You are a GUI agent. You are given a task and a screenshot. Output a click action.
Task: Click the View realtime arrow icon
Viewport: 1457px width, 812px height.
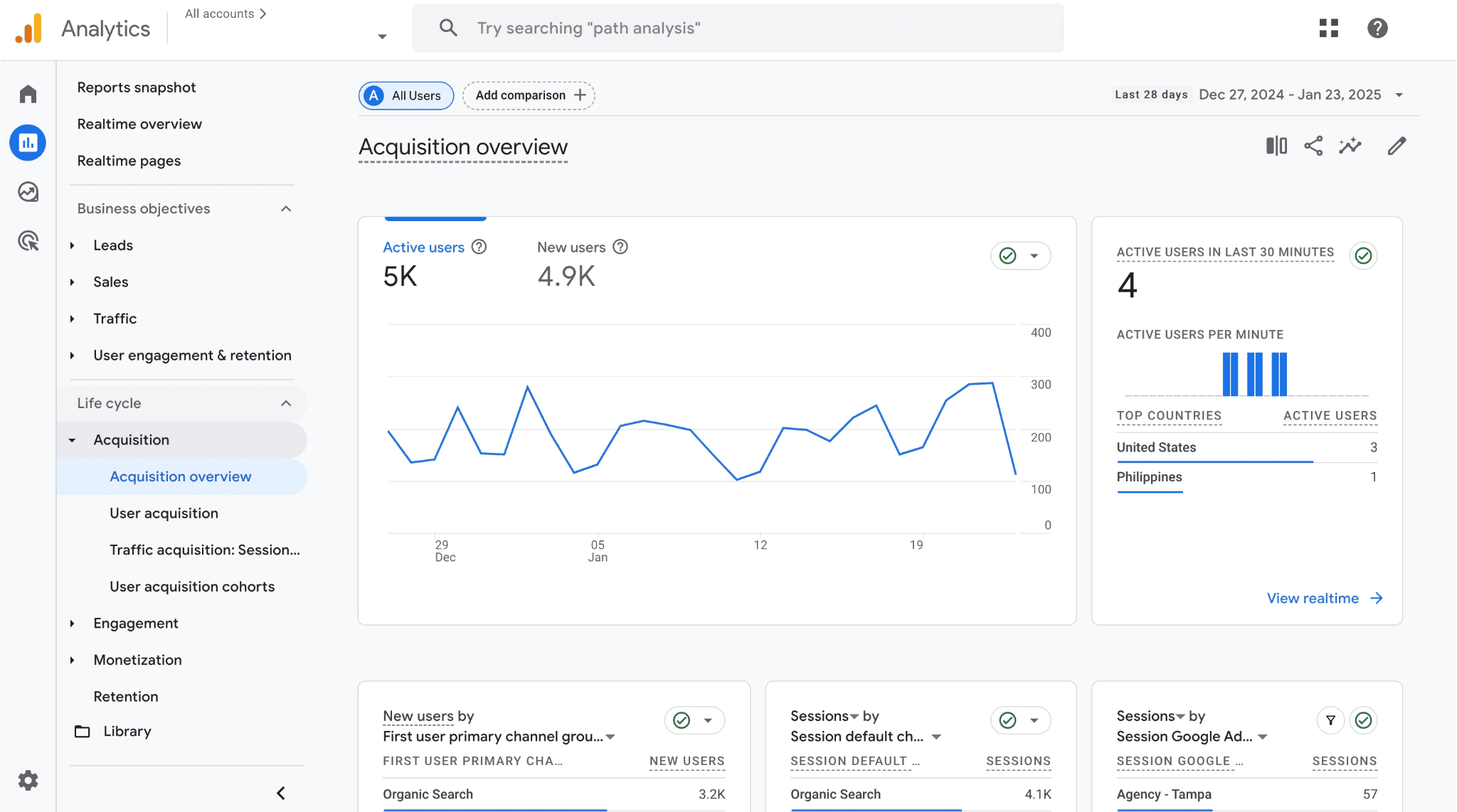click(1377, 598)
